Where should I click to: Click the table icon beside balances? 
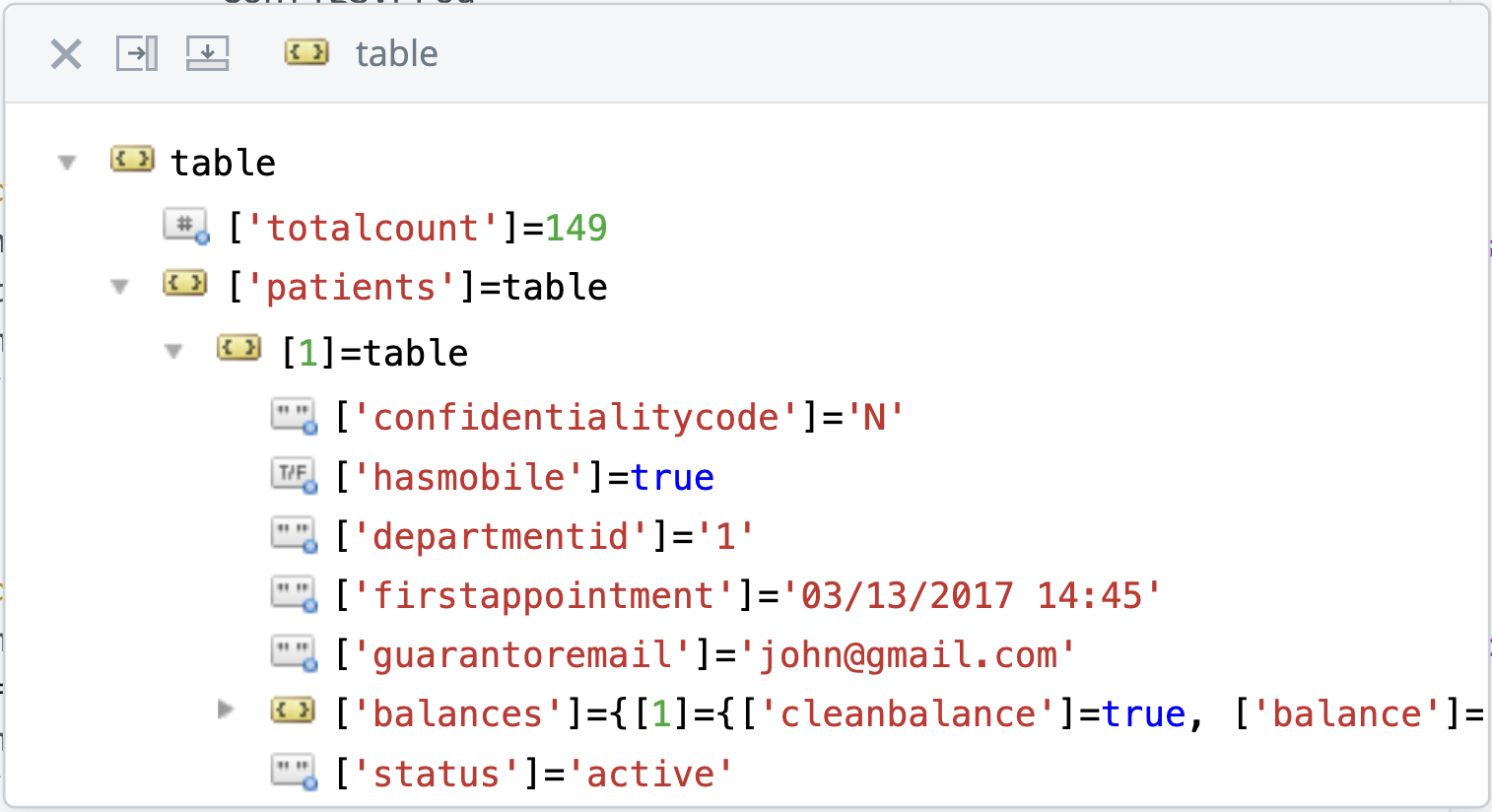point(294,710)
